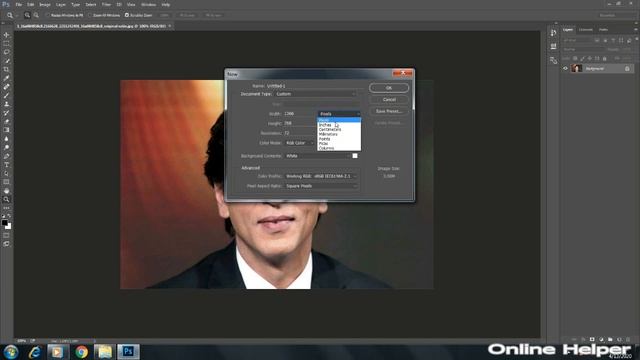Image resolution: width=640 pixels, height=360 pixels.
Task: Hide the Background layer visibility eye
Action: coord(565,69)
